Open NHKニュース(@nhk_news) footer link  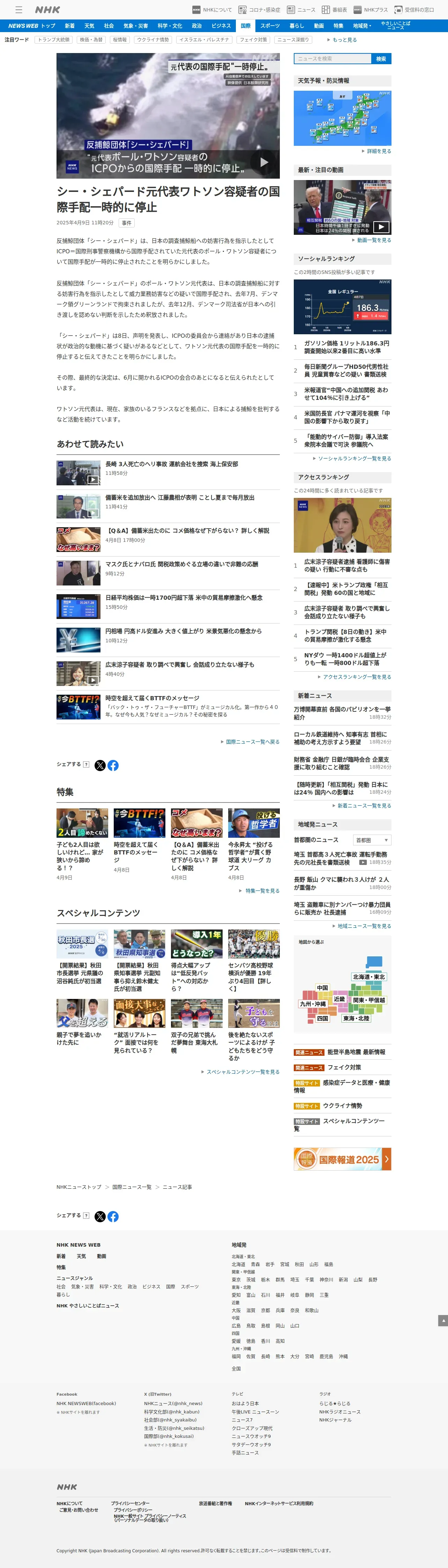tap(173, 1404)
